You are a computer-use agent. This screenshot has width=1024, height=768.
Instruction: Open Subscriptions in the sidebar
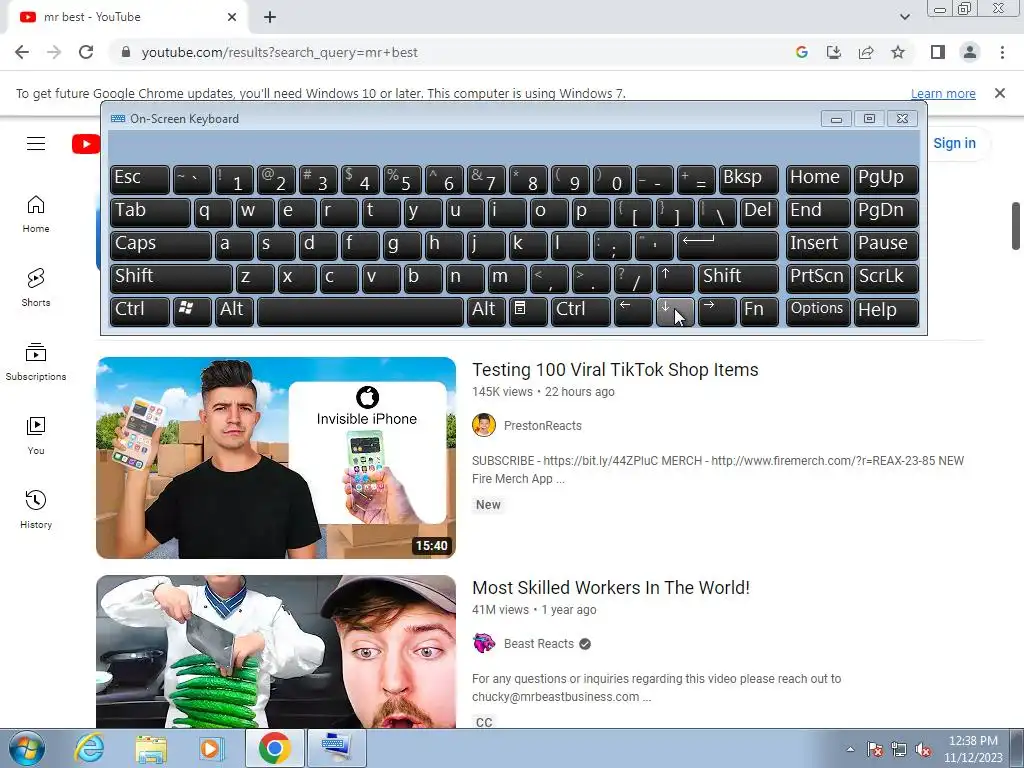pos(36,362)
